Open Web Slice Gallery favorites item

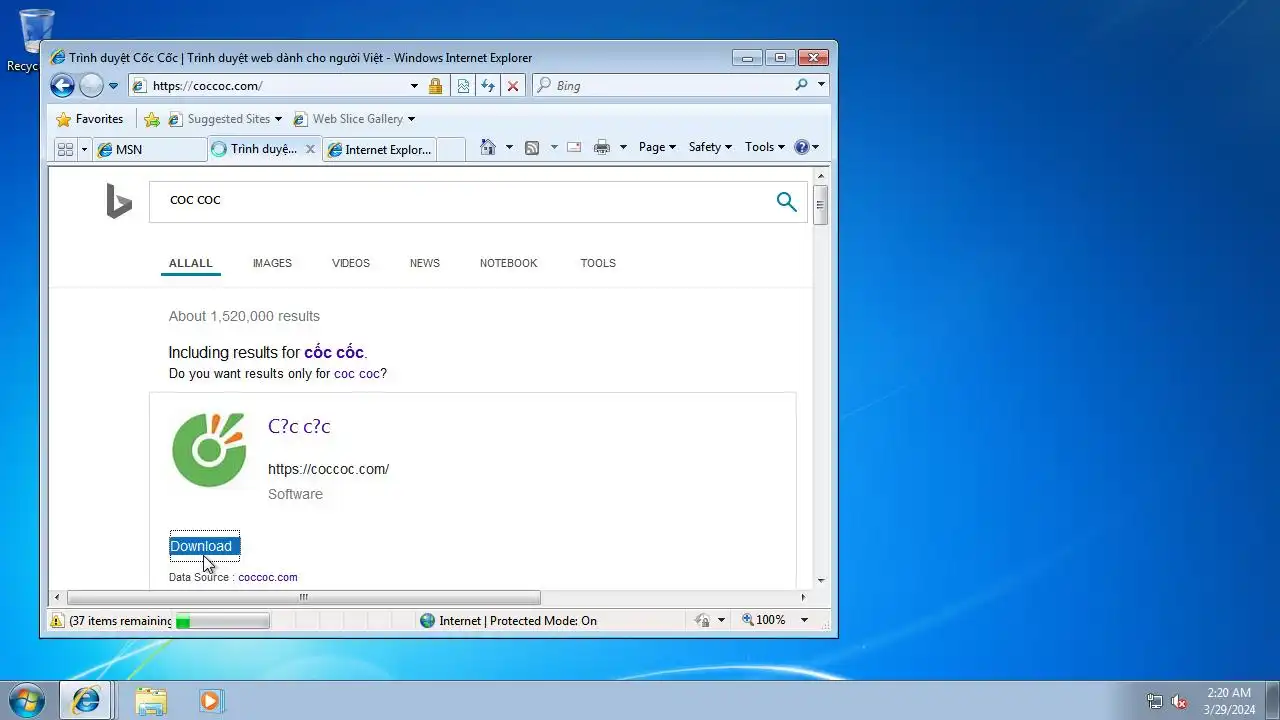354,119
